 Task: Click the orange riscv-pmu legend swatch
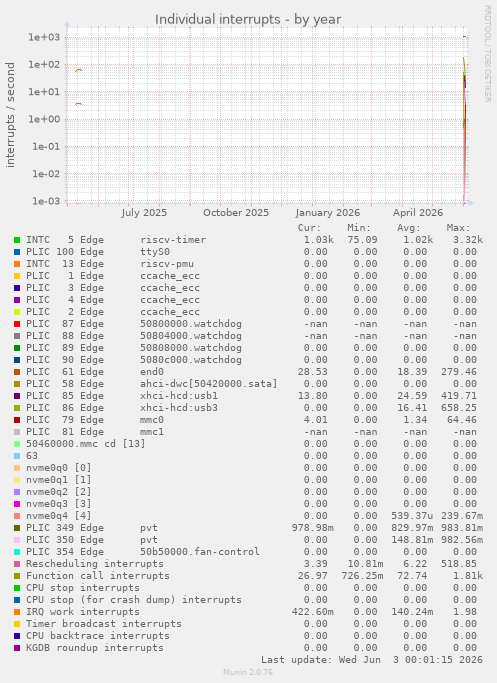[x=17, y=264]
